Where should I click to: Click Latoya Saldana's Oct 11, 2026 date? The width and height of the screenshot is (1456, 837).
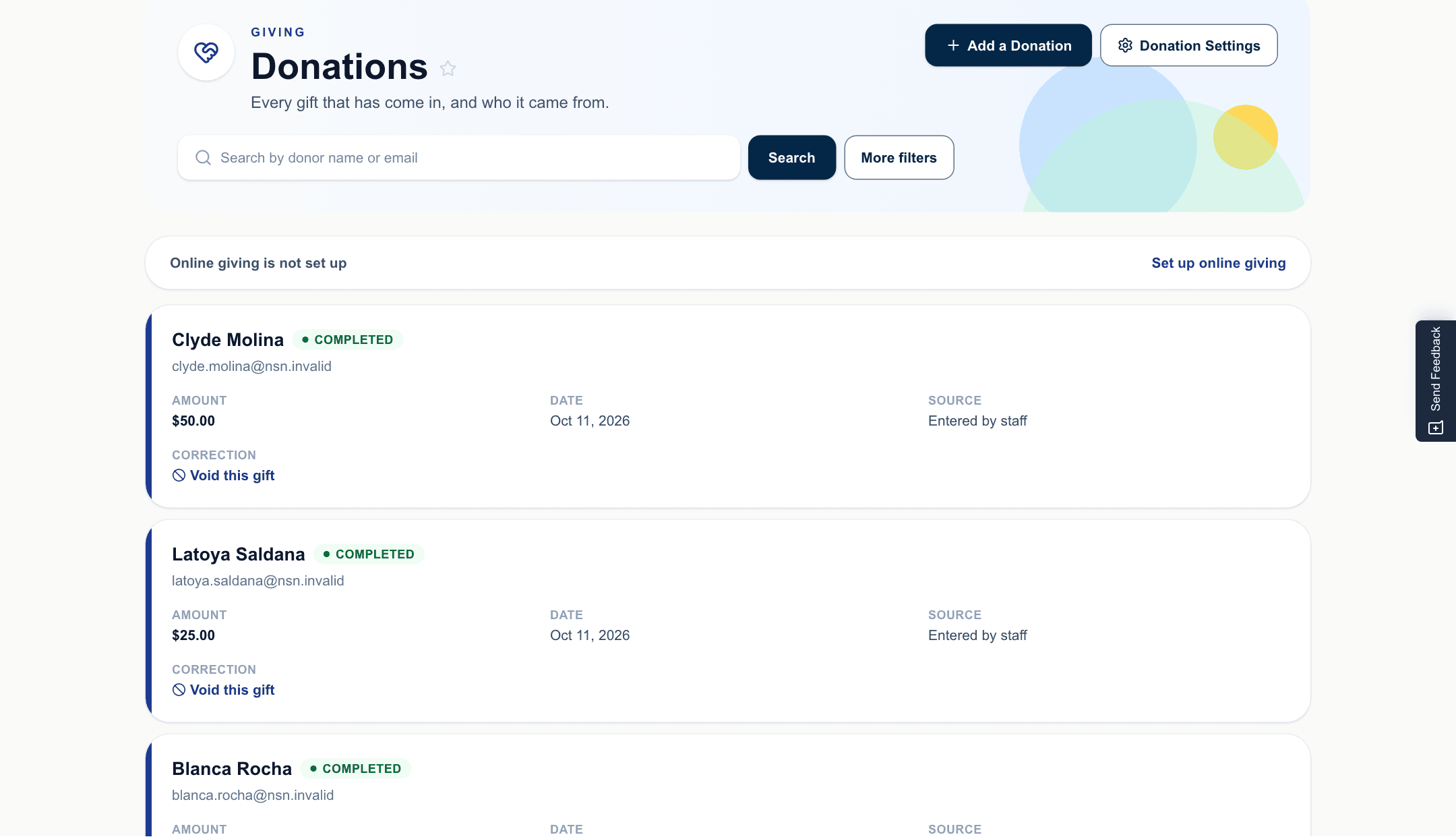(590, 635)
